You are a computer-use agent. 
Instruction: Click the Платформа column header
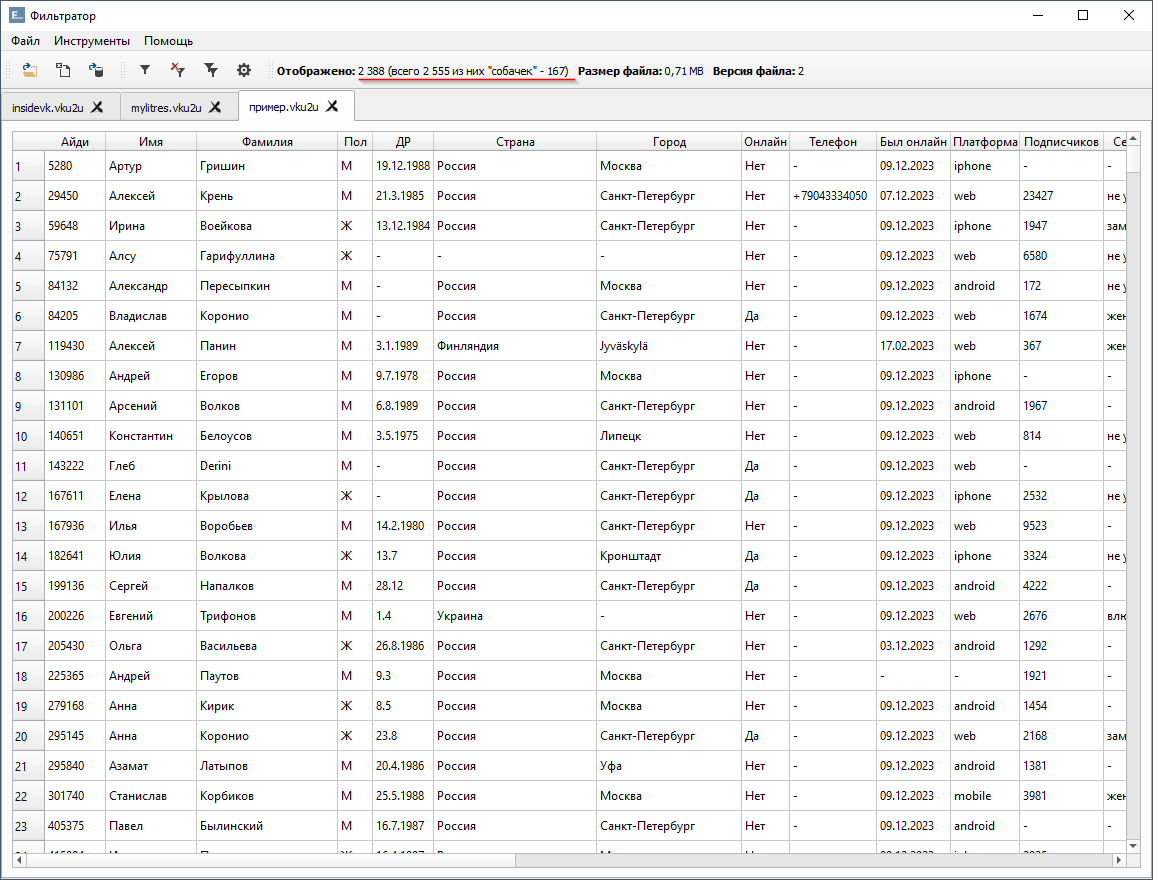985,142
